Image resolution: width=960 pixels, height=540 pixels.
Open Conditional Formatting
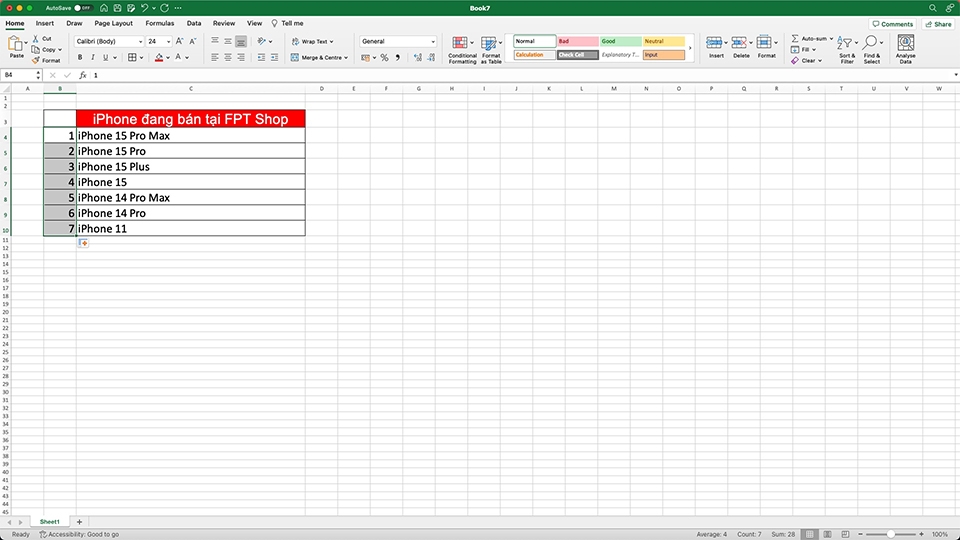click(x=462, y=50)
